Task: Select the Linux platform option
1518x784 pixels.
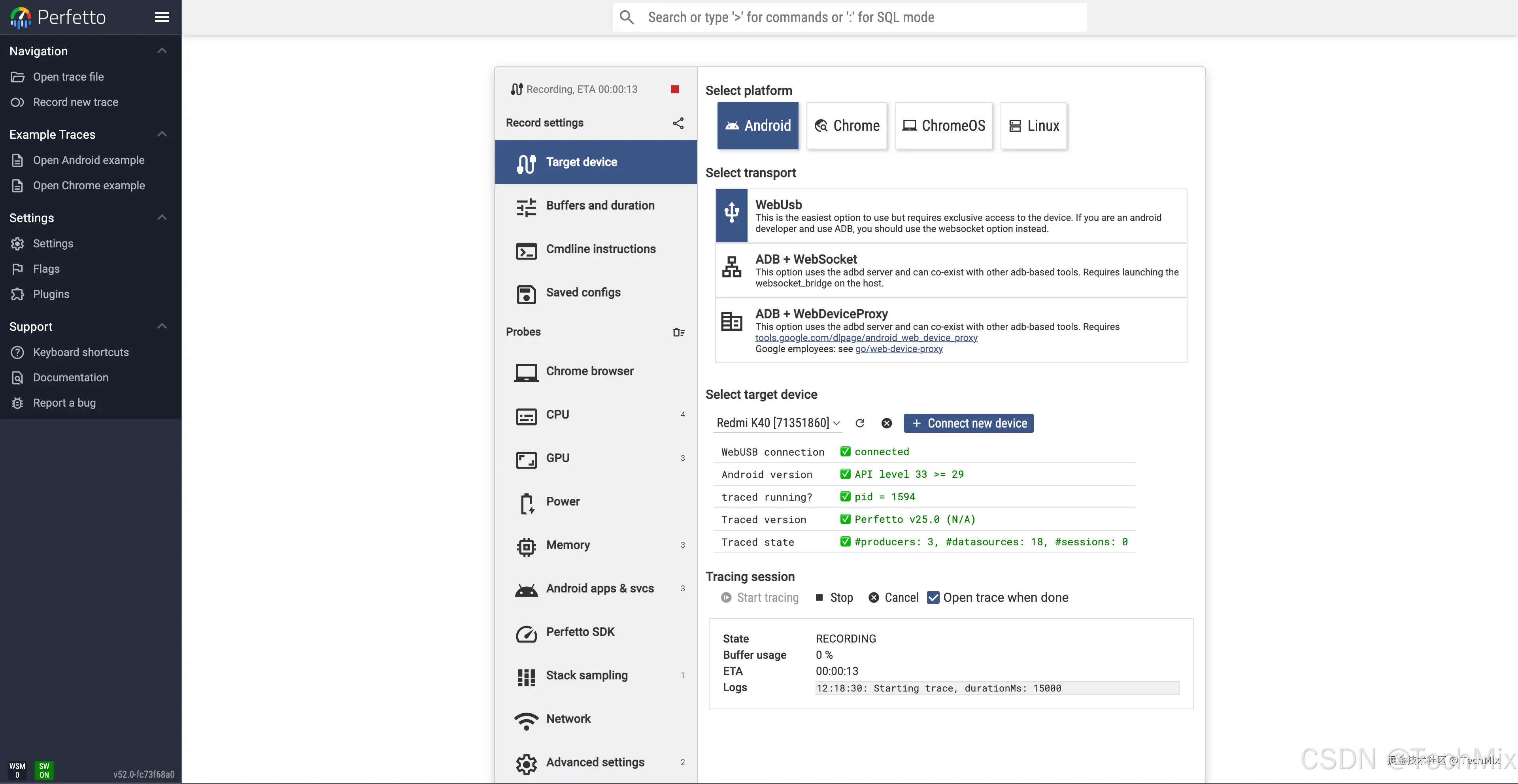Action: (1034, 125)
